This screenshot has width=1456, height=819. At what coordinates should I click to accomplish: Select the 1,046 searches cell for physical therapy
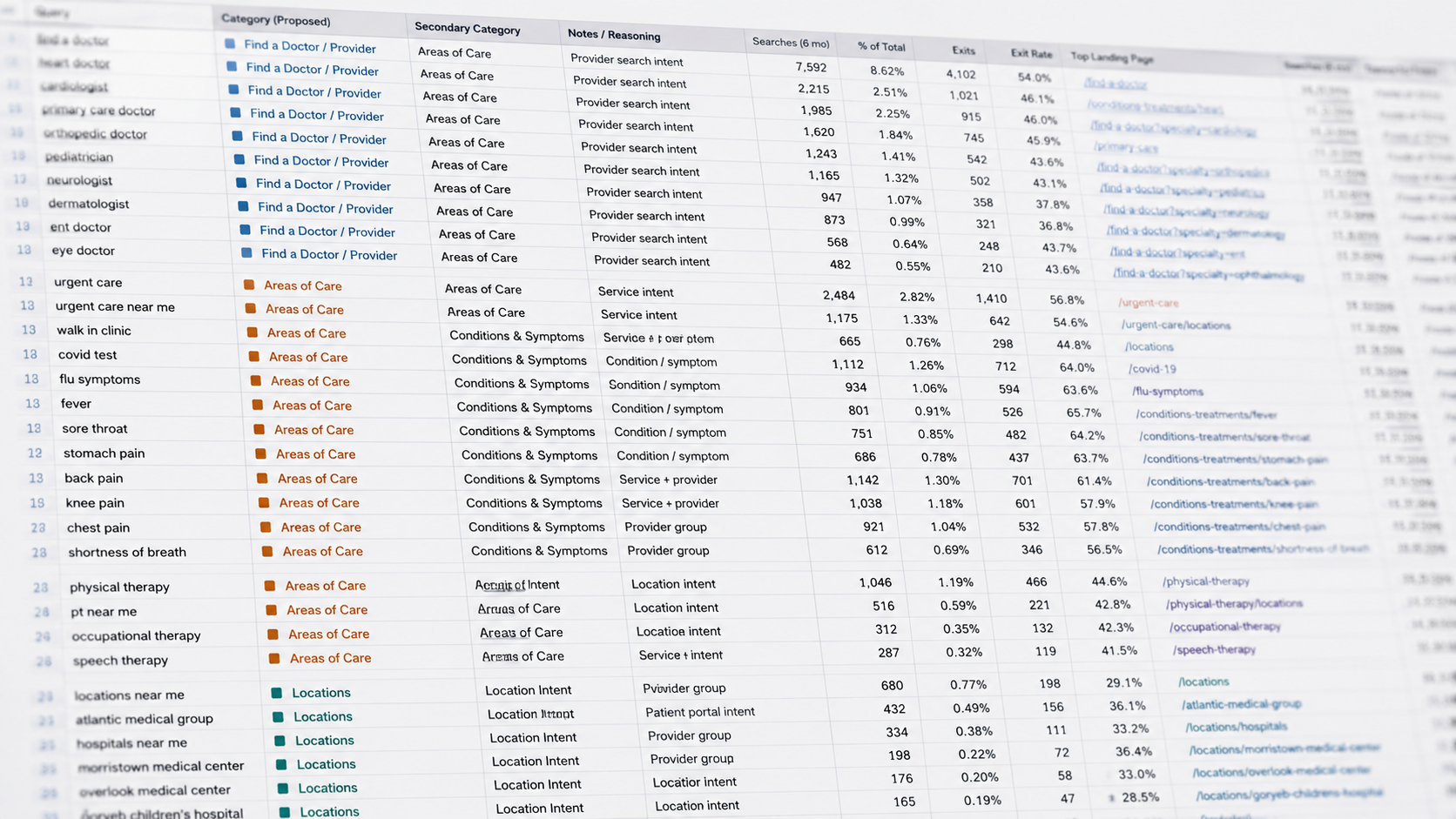(x=875, y=582)
